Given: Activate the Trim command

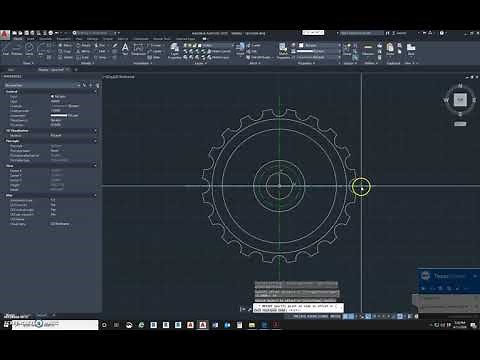Looking at the screenshot, I should point(100,45).
